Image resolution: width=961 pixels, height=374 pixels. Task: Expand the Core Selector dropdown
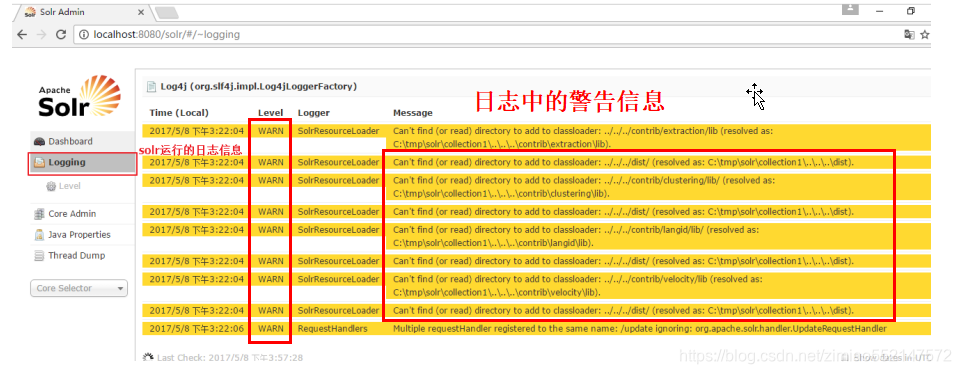tap(79, 288)
